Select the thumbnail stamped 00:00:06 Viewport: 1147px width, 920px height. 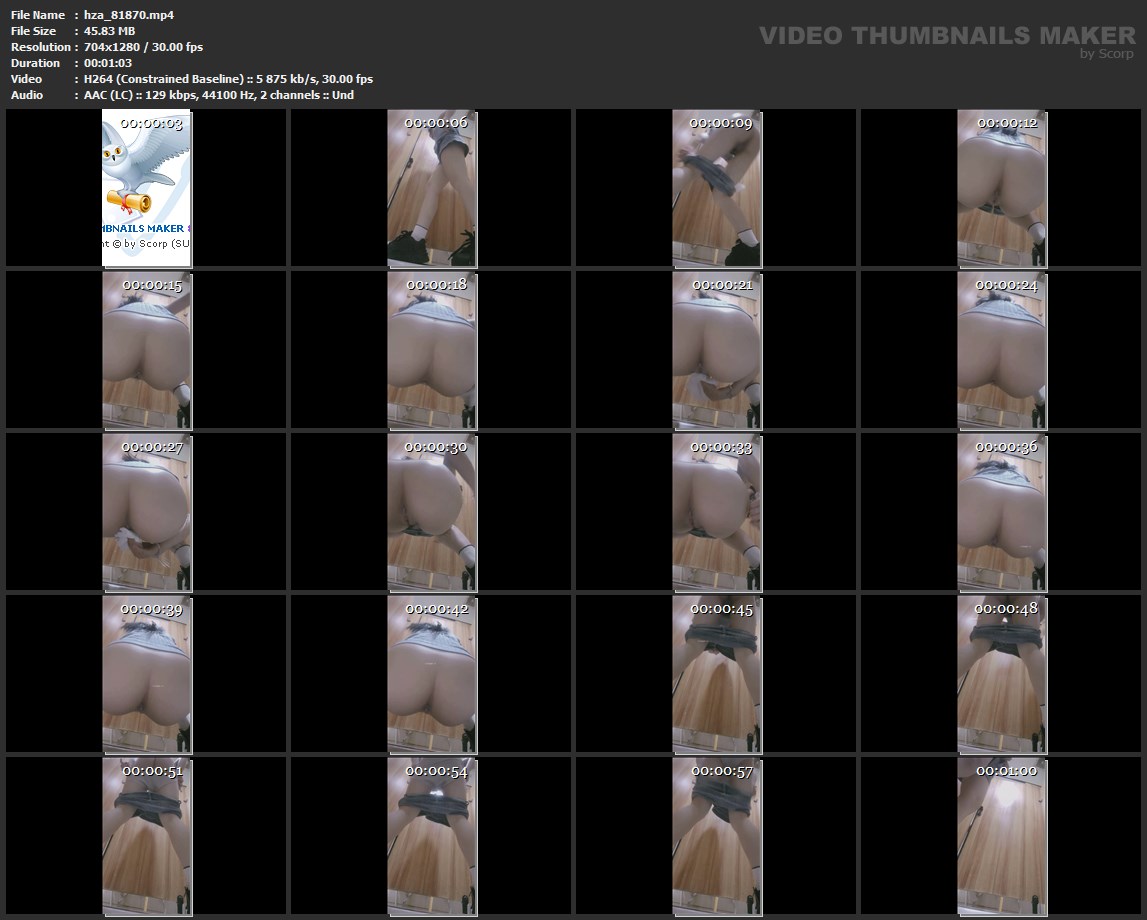(432, 188)
